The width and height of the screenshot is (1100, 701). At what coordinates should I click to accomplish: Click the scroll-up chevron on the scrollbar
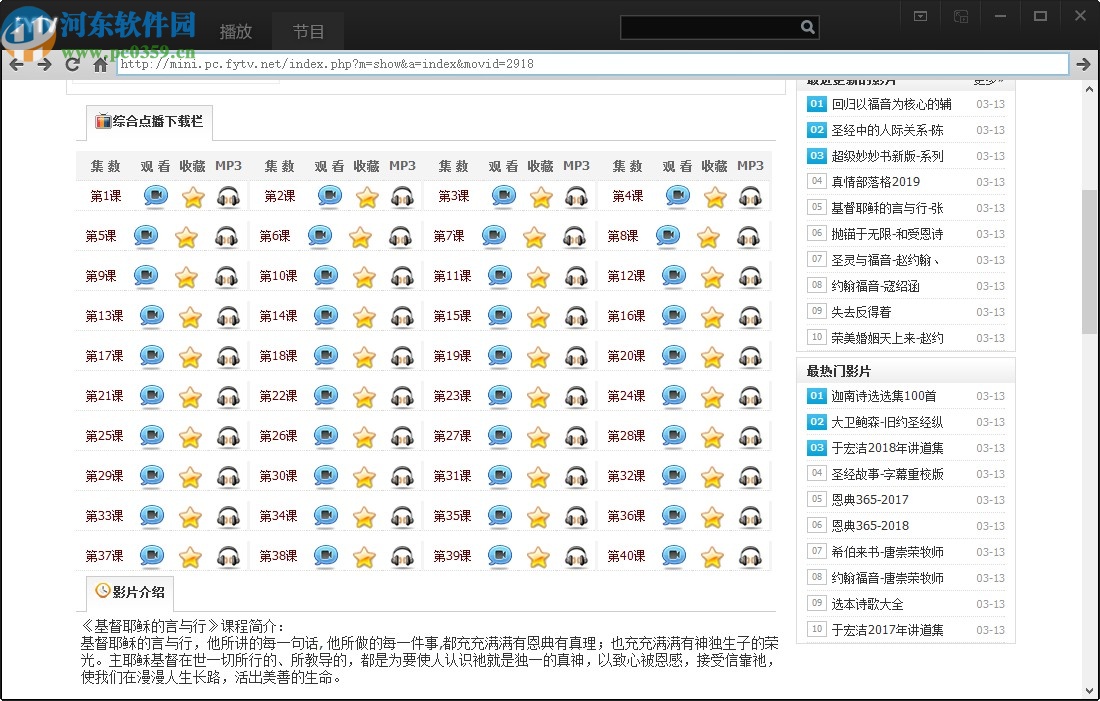1089,88
